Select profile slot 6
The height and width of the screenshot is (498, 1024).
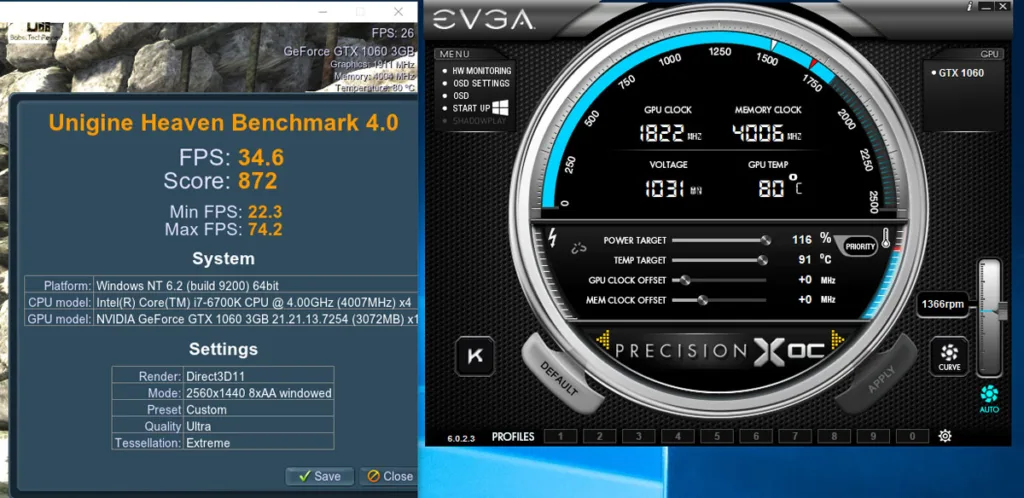coord(756,437)
